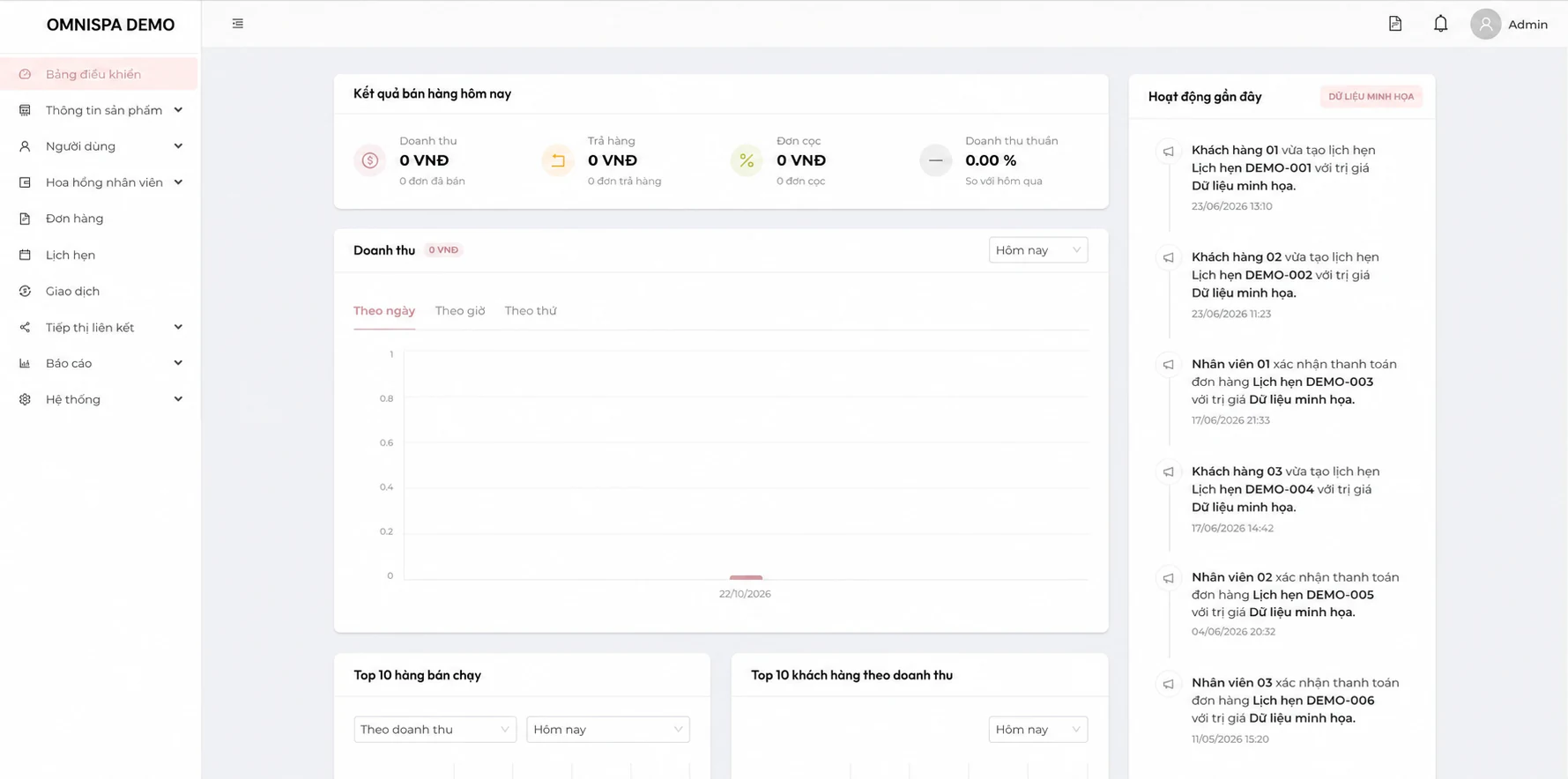Click the 0 VNĐ revenue badge

pyautogui.click(x=443, y=250)
